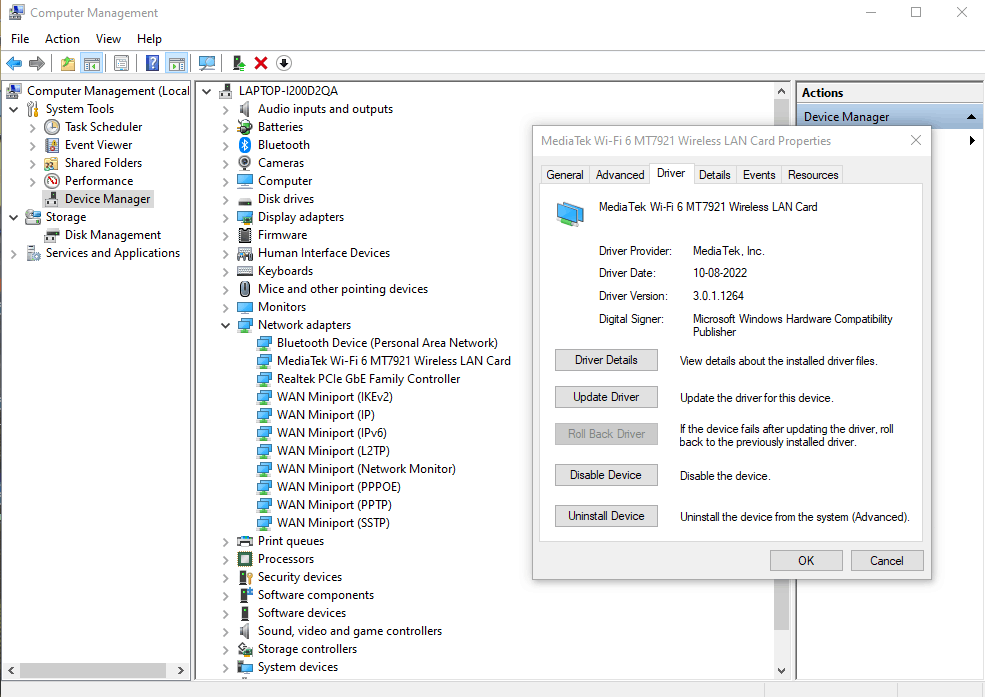This screenshot has height=697, width=985.
Task: Click the Event Viewer icon
Action: pos(52,145)
